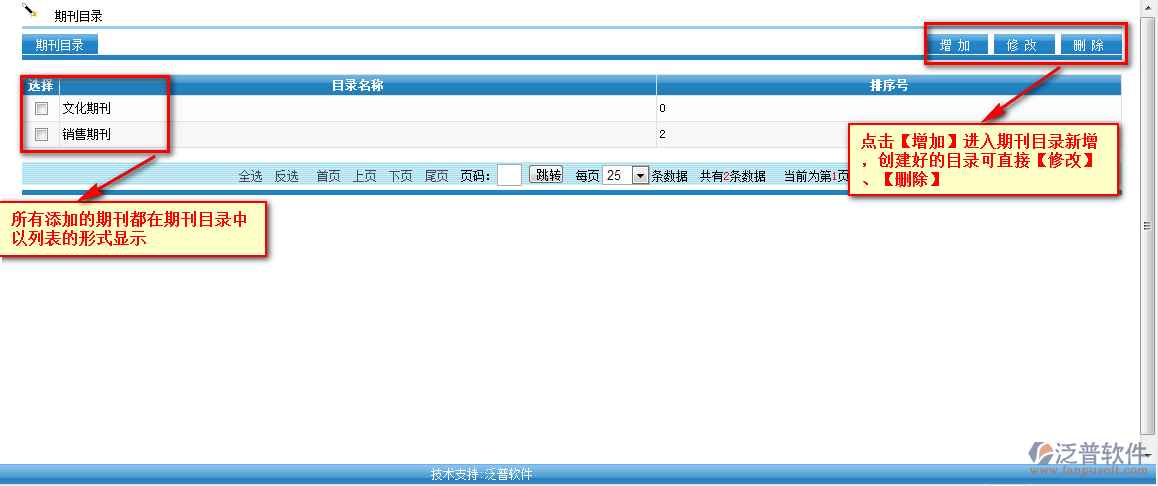Click the 排序号 column header
Screen dimensions: 1158x486
coord(888,86)
